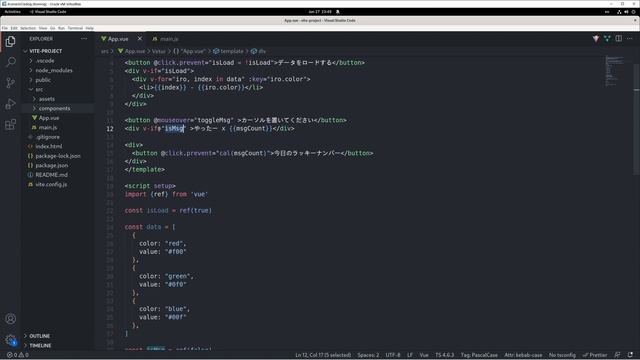Image resolution: width=640 pixels, height=360 pixels.
Task: Open vite.config.js in the file tree
Action: [x=51, y=184]
